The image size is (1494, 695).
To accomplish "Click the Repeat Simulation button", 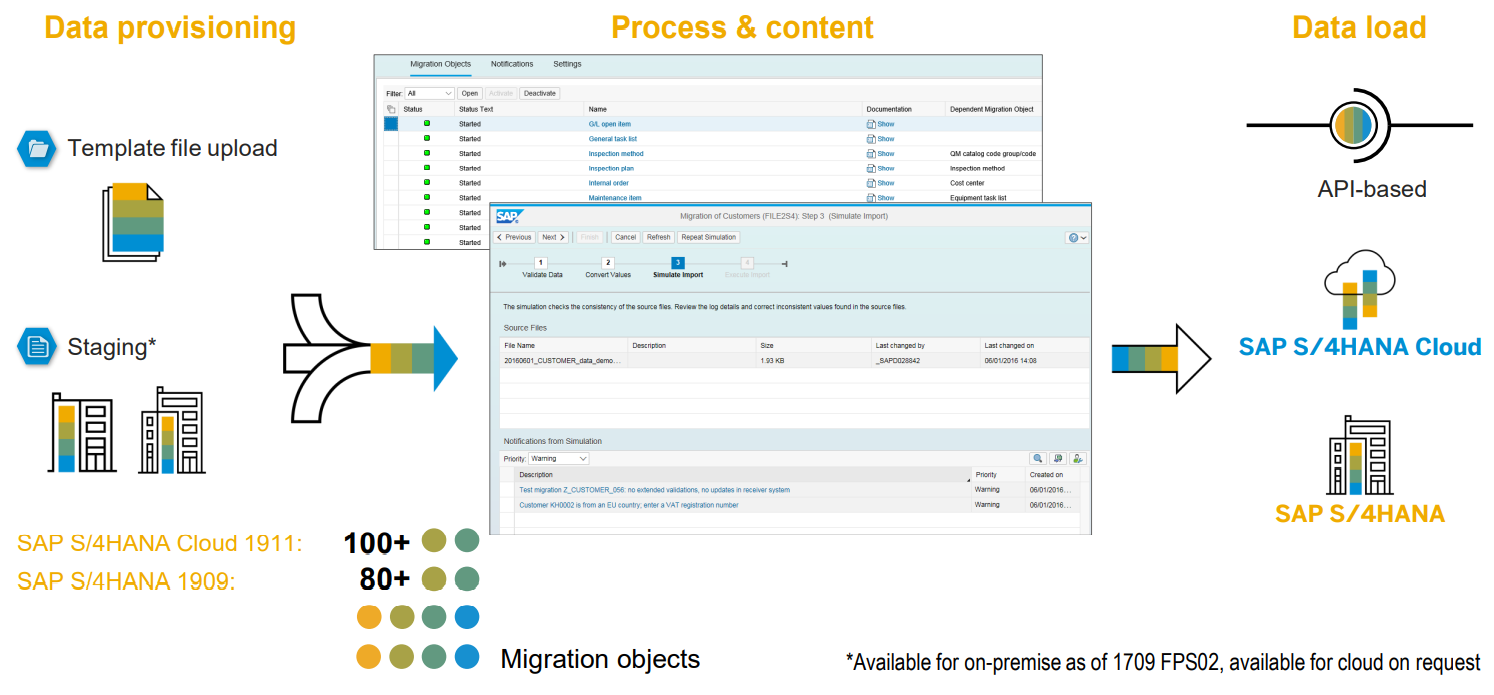I will [708, 237].
